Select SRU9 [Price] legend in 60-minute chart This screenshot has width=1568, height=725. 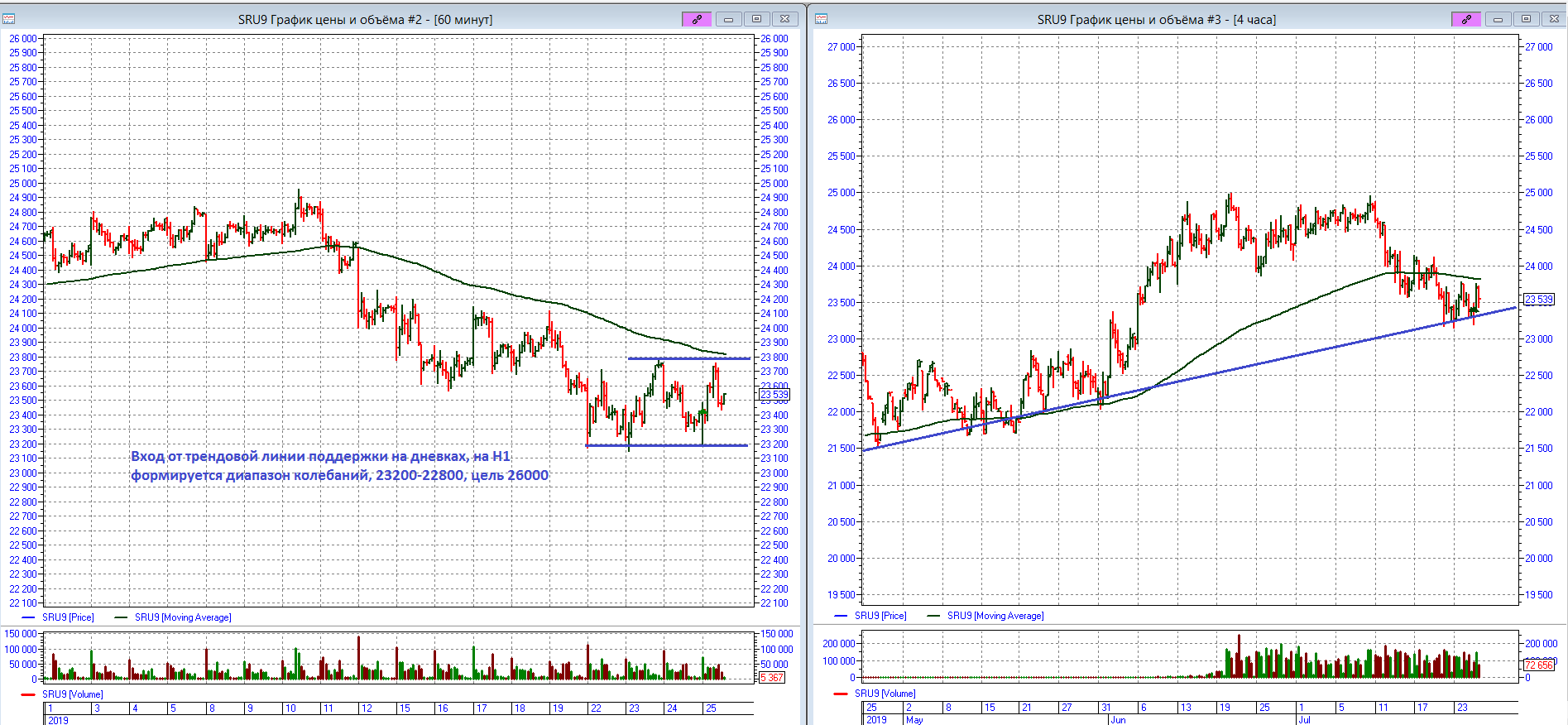[x=68, y=617]
